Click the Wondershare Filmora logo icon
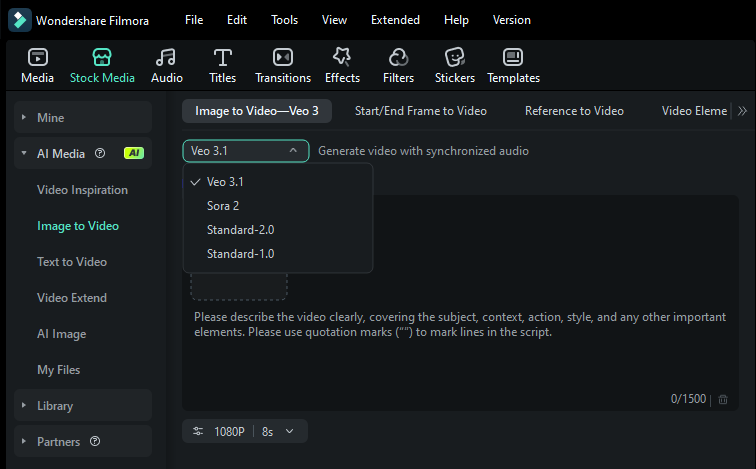Image resolution: width=756 pixels, height=469 pixels. (x=20, y=20)
